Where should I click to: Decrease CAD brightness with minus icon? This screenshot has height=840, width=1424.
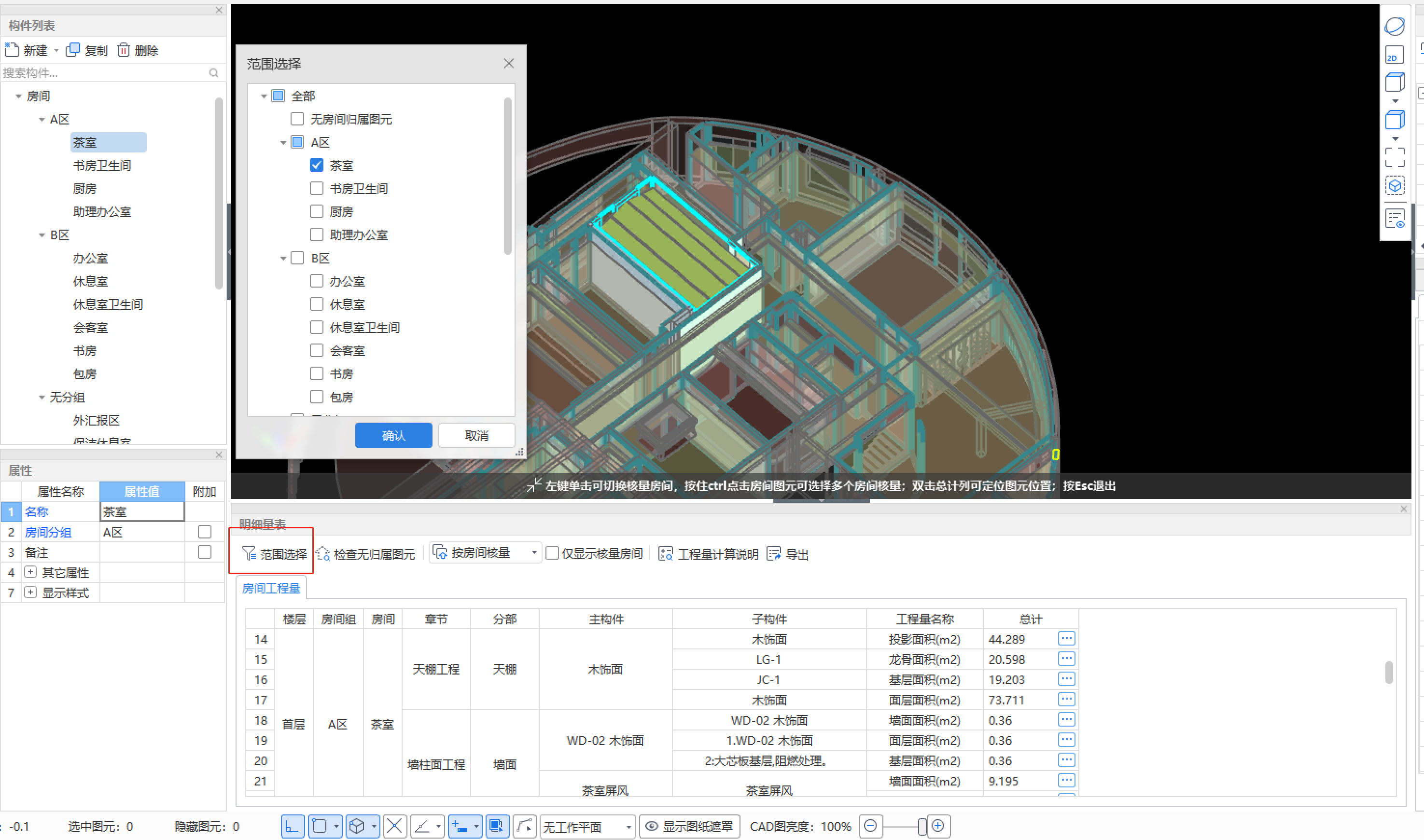871,826
